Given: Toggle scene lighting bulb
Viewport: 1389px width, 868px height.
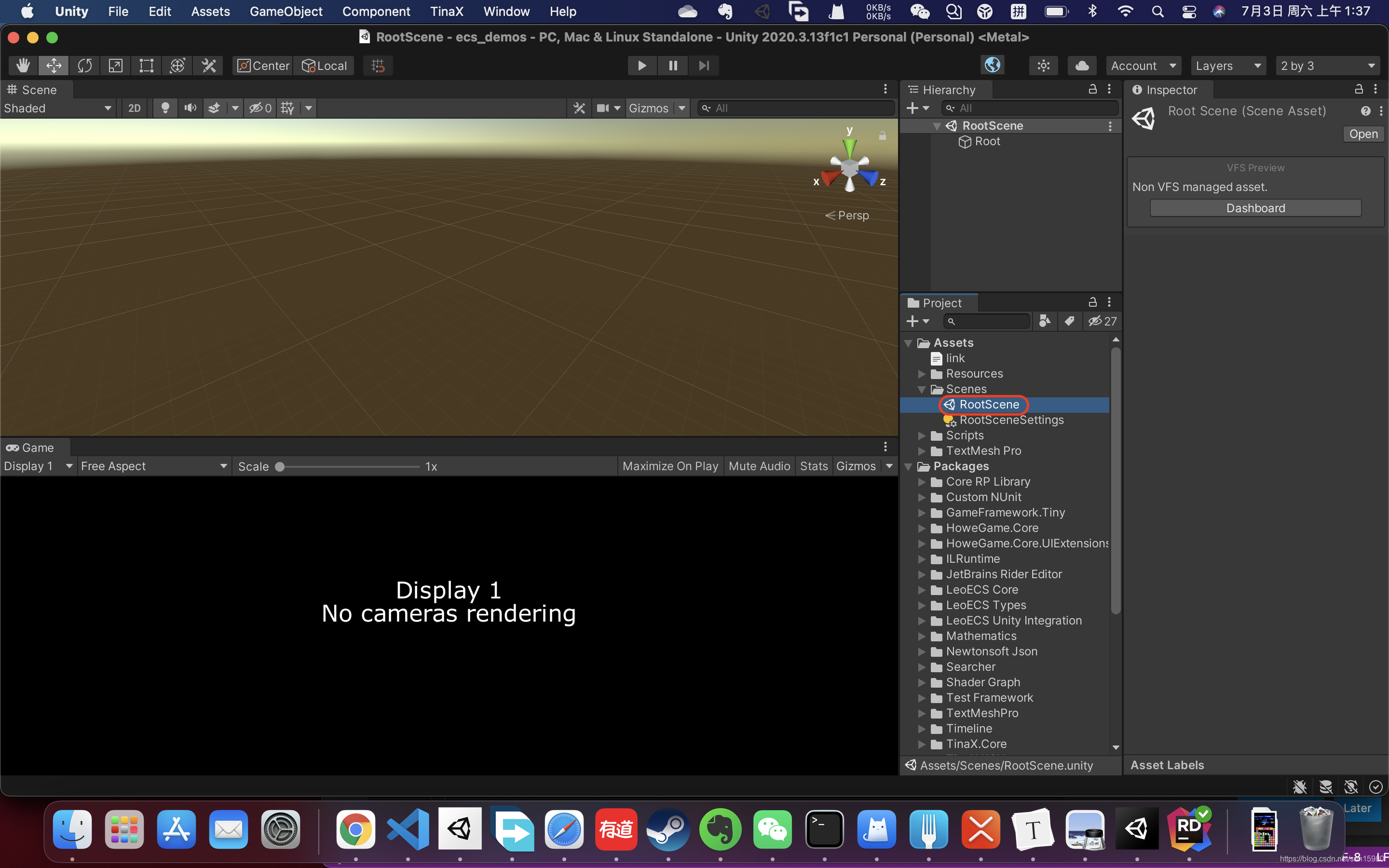Looking at the screenshot, I should [165, 108].
